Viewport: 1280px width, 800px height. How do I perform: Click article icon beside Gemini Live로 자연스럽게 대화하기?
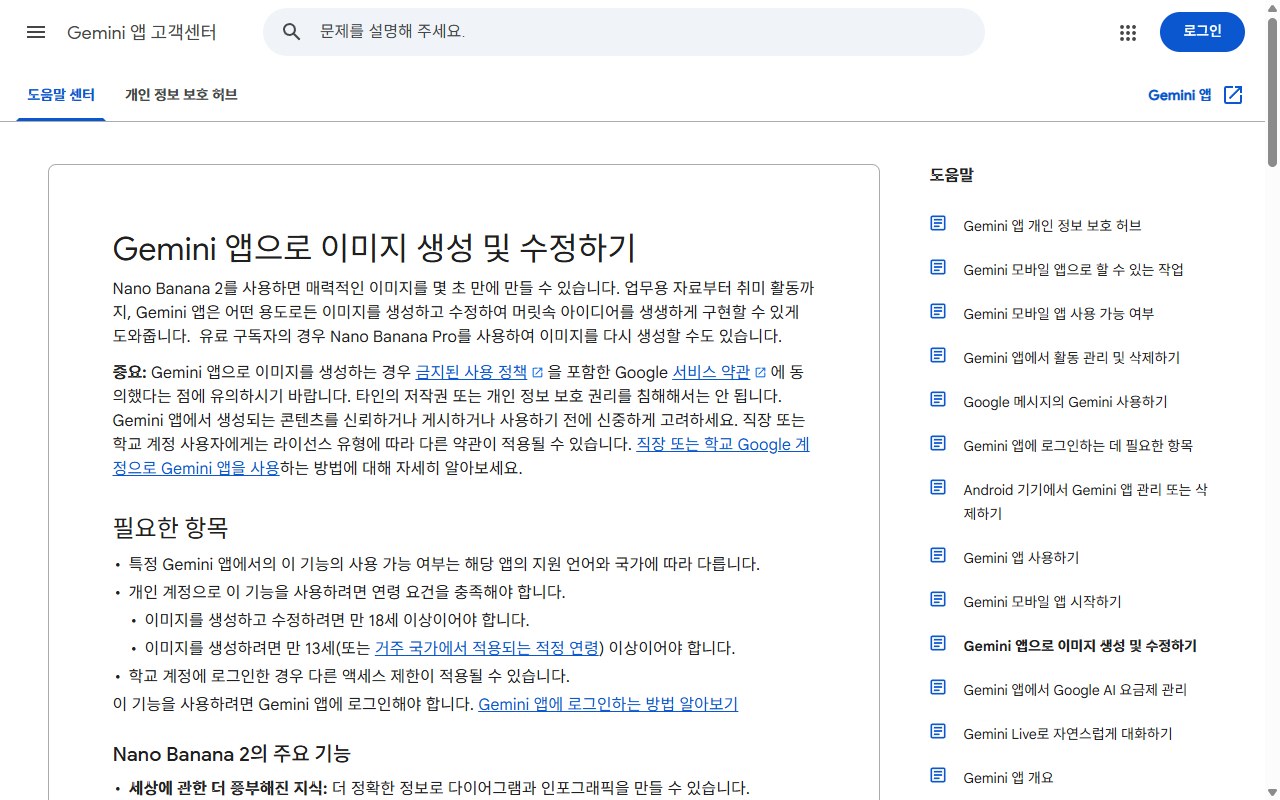pyautogui.click(x=938, y=731)
